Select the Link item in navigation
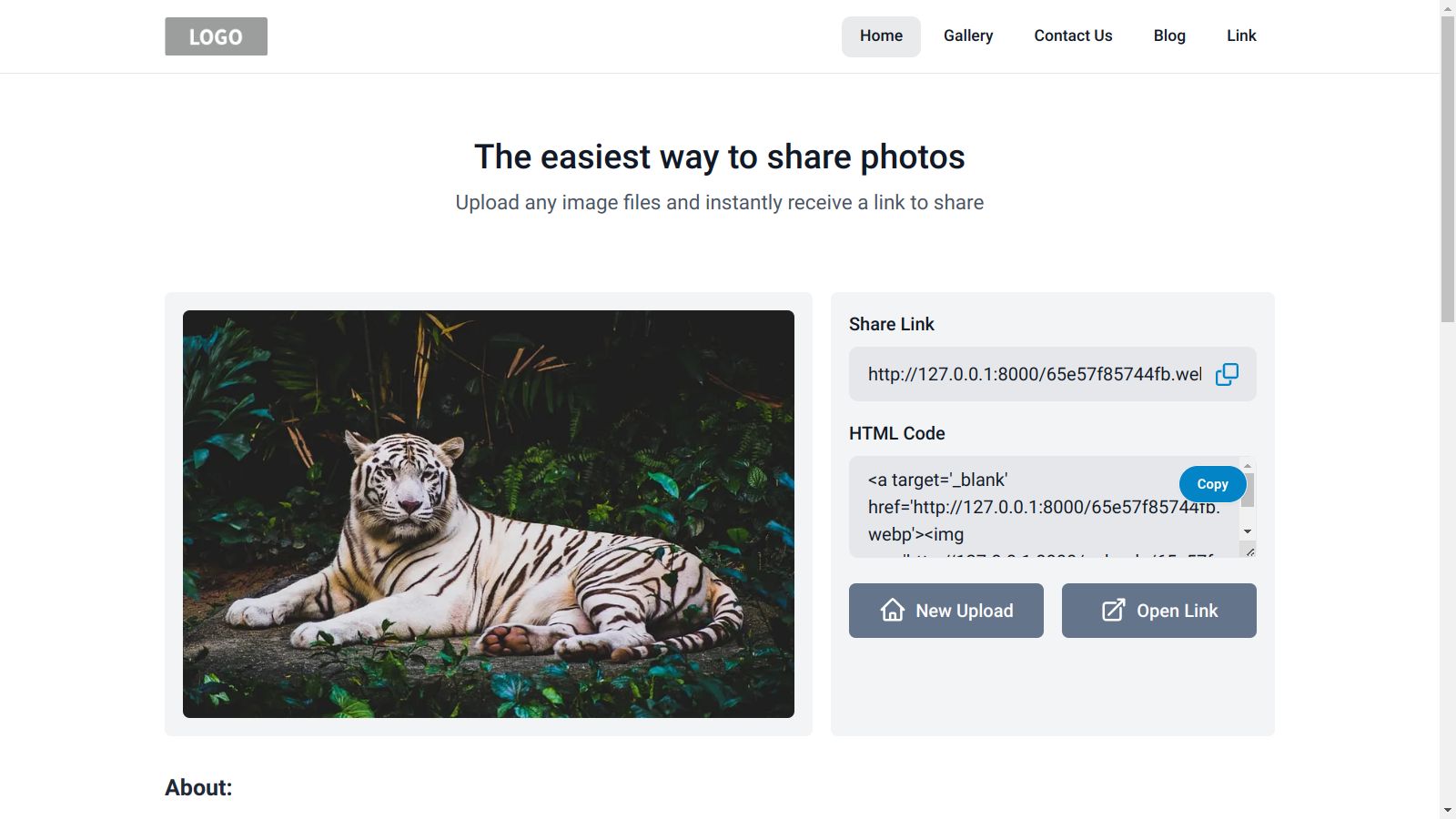The height and width of the screenshot is (819, 1456). 1241,36
